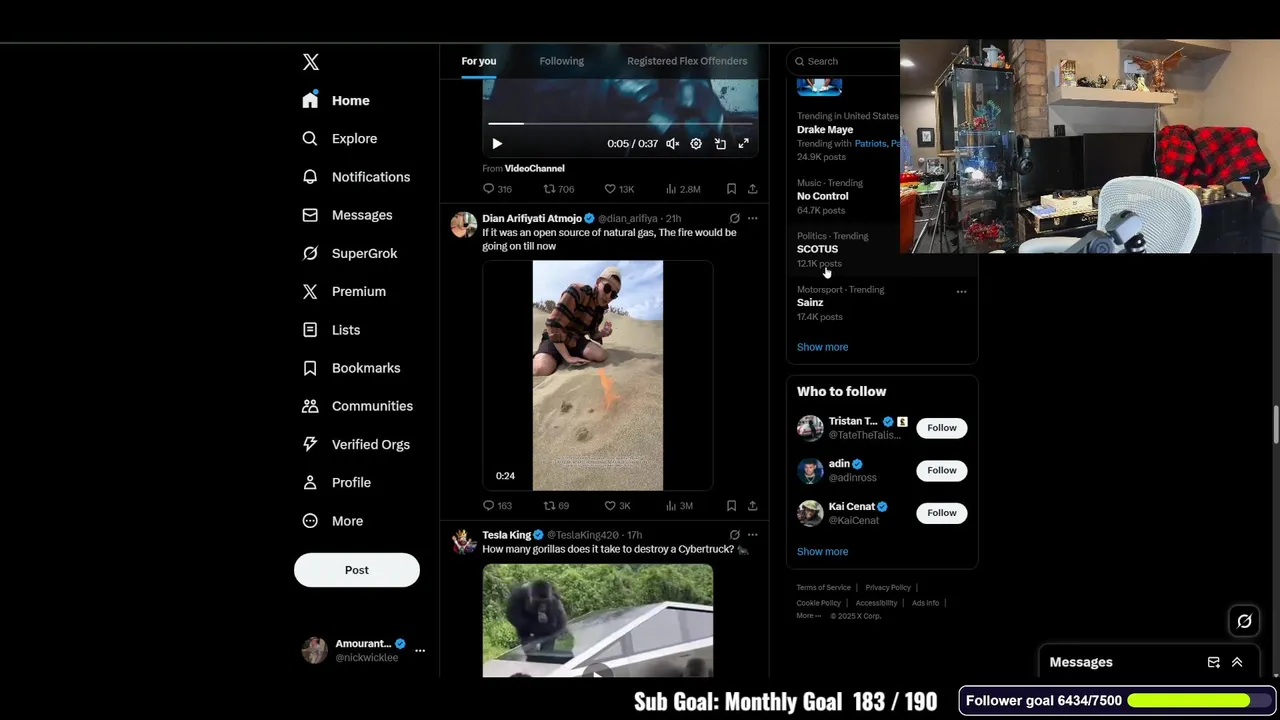This screenshot has height=720, width=1280.
Task: Click the Communities icon in the sidebar
Action: (x=310, y=406)
